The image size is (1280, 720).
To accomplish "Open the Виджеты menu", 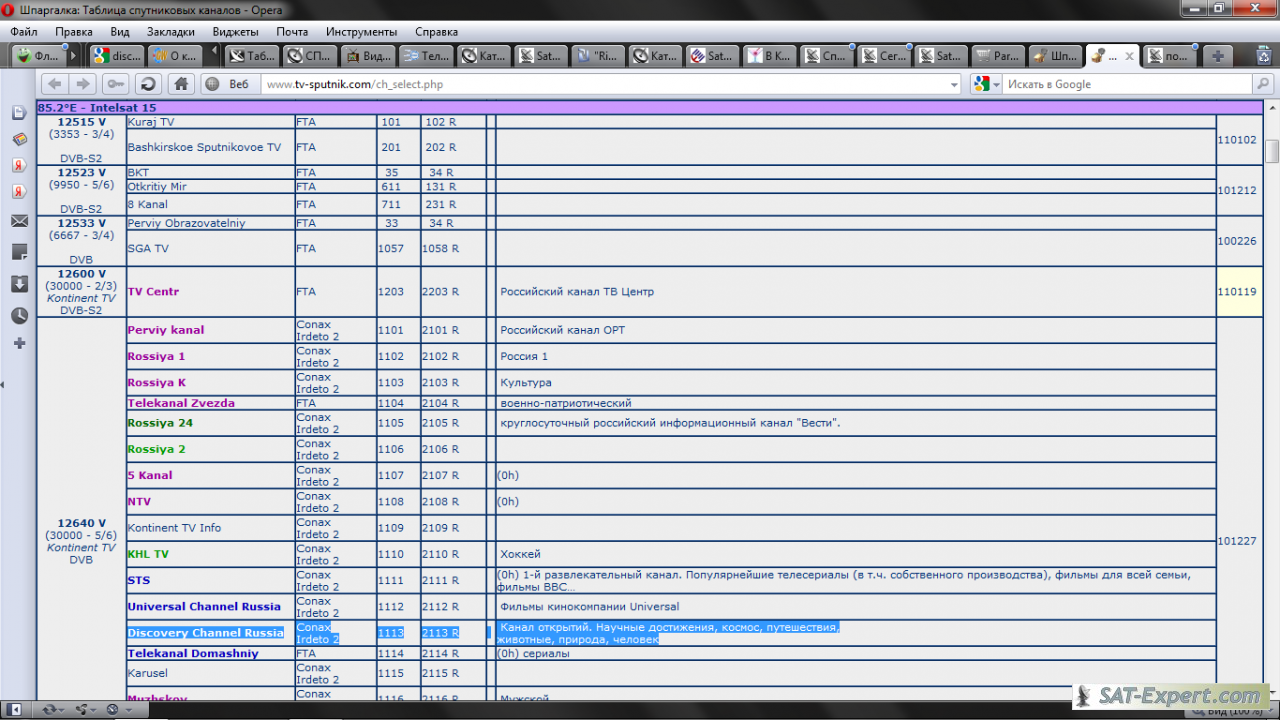I will [236, 32].
